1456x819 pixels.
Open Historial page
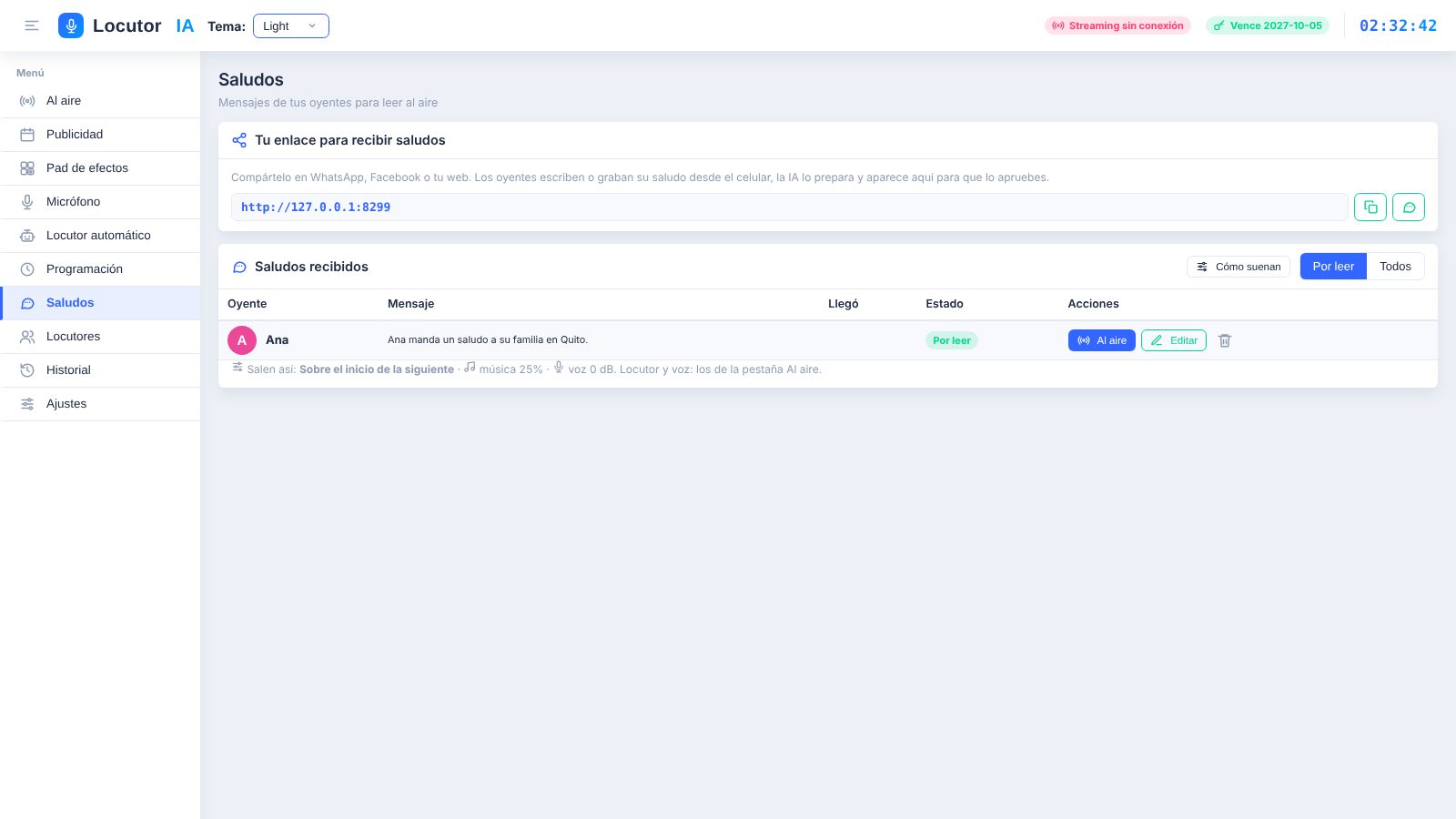click(x=100, y=370)
